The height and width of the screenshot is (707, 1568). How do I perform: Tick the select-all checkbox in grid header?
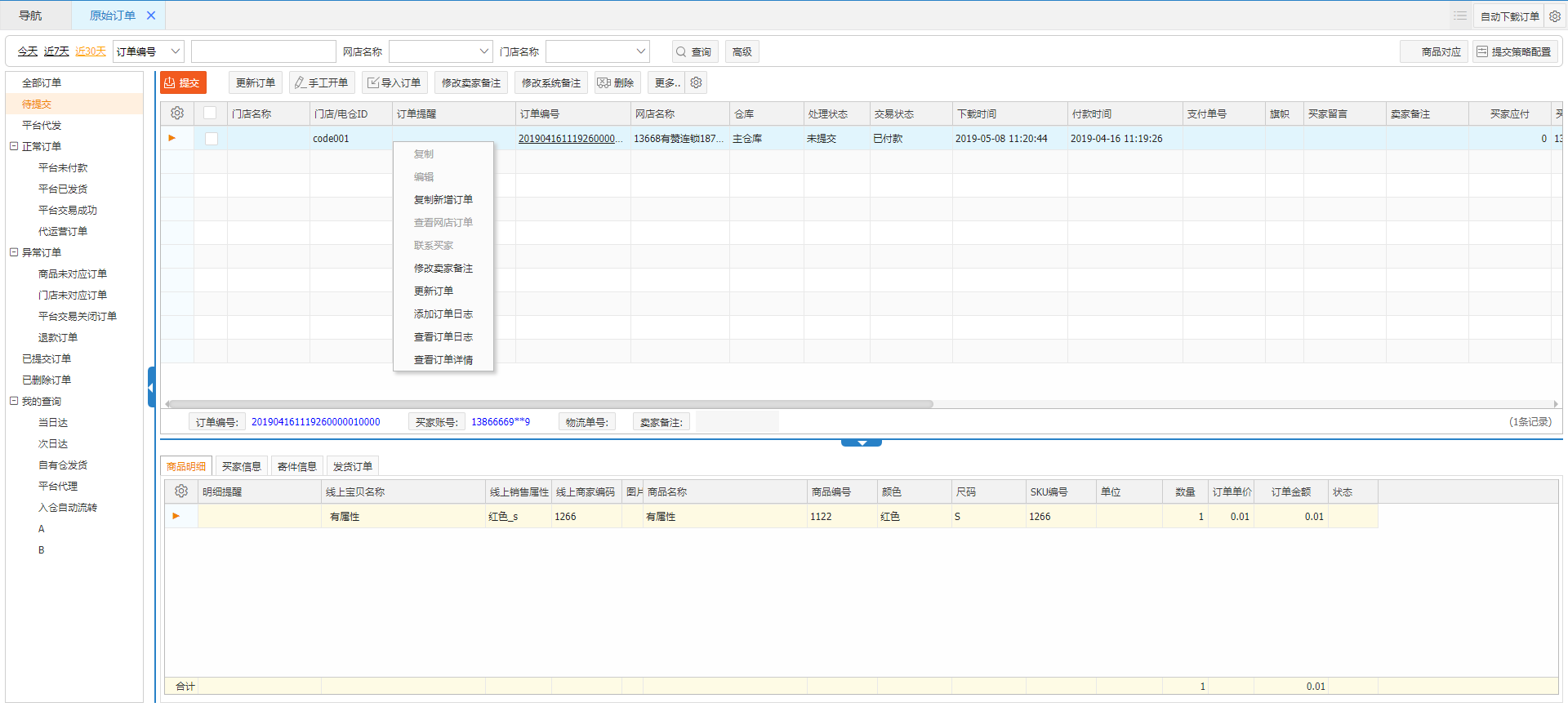pyautogui.click(x=211, y=113)
